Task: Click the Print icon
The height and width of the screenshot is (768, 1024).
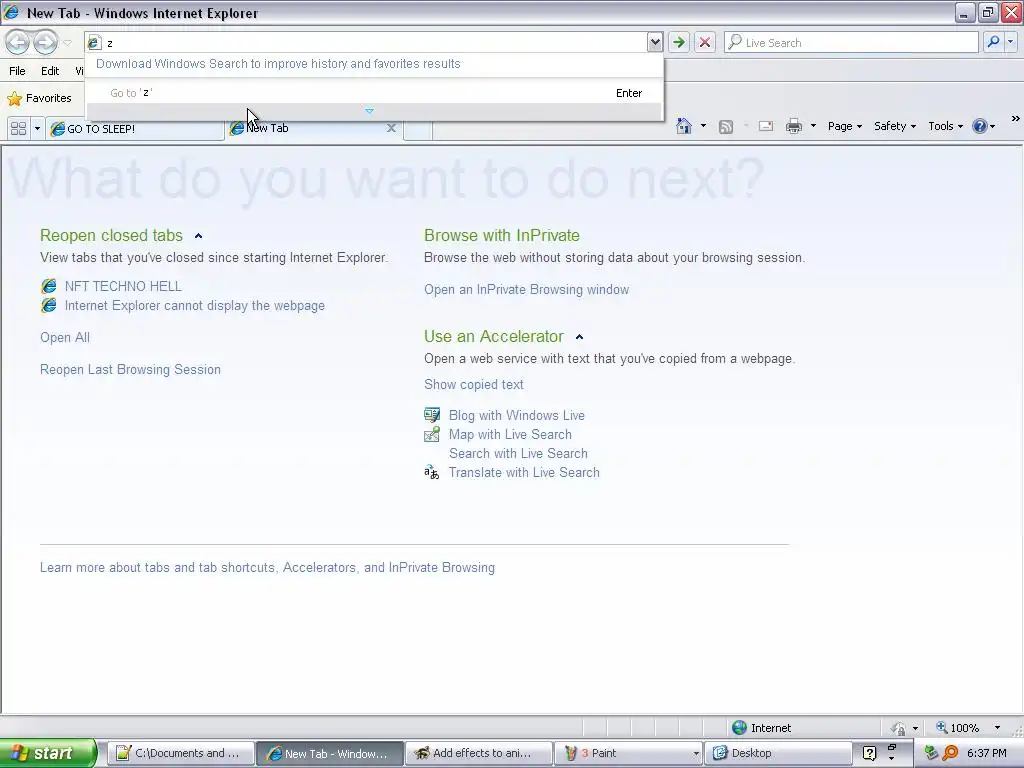Action: coord(793,126)
